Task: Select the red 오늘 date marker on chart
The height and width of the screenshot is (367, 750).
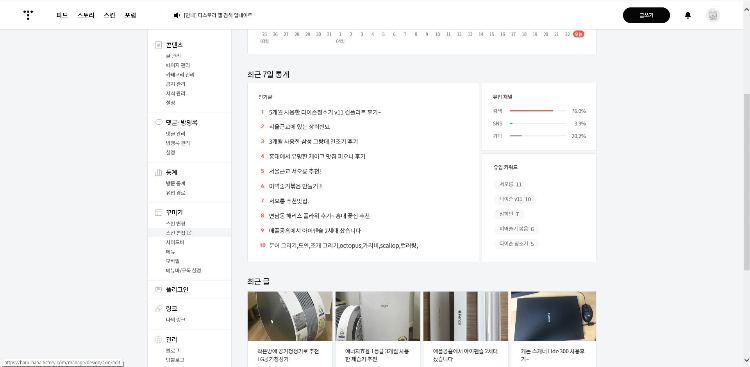Action: tap(578, 34)
